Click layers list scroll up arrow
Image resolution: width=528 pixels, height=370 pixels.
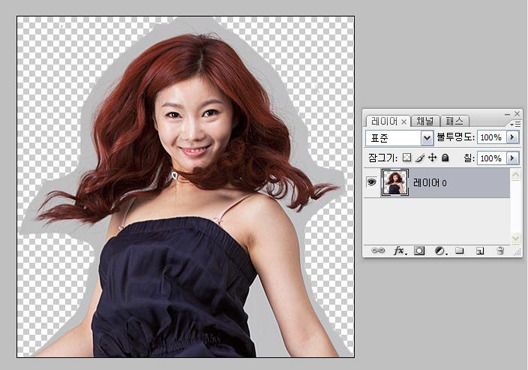pos(516,175)
